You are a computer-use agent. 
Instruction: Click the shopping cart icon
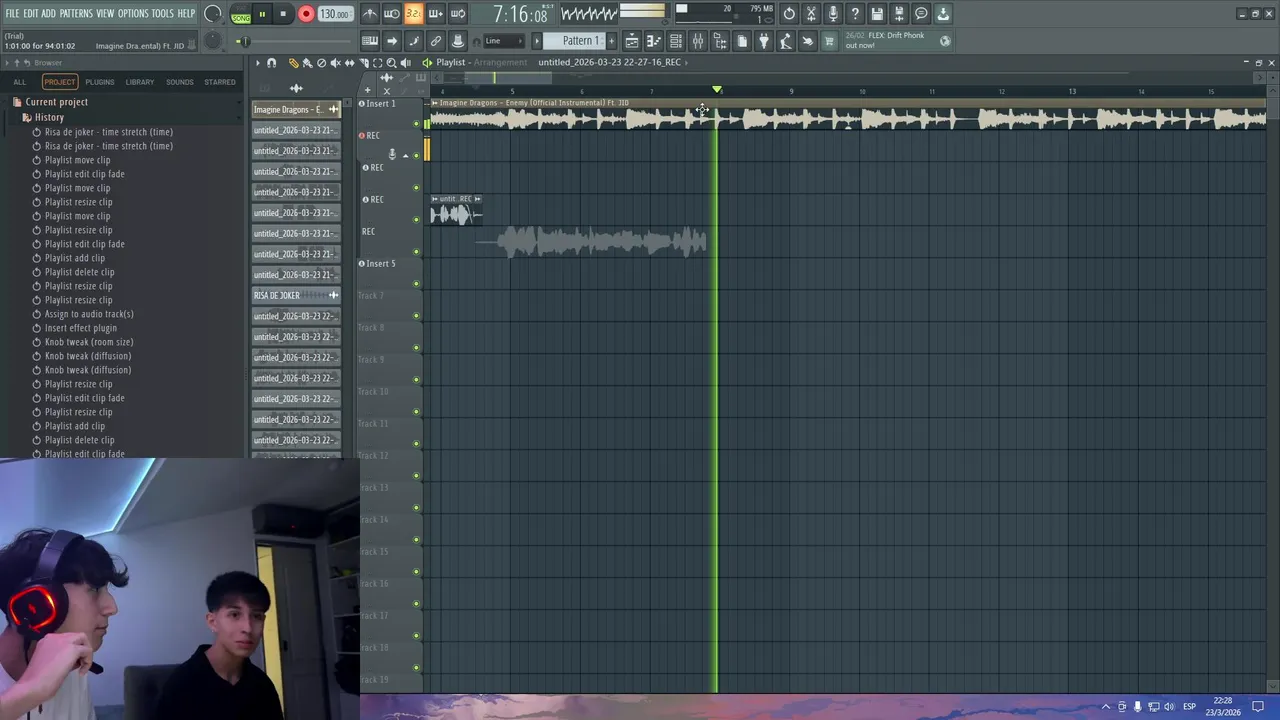tap(829, 41)
